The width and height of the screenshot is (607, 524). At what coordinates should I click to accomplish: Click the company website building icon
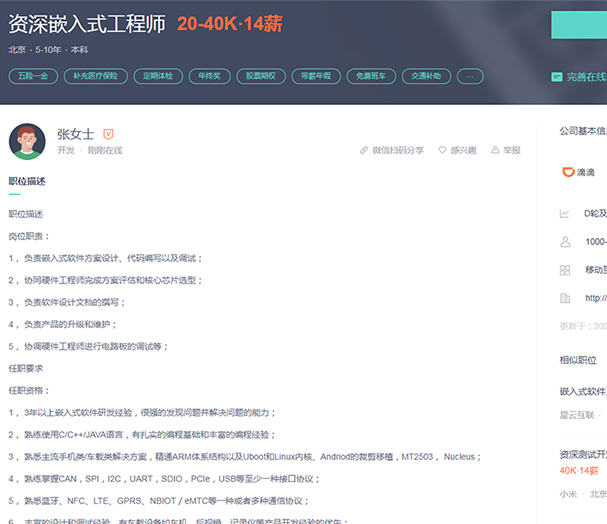tap(565, 297)
